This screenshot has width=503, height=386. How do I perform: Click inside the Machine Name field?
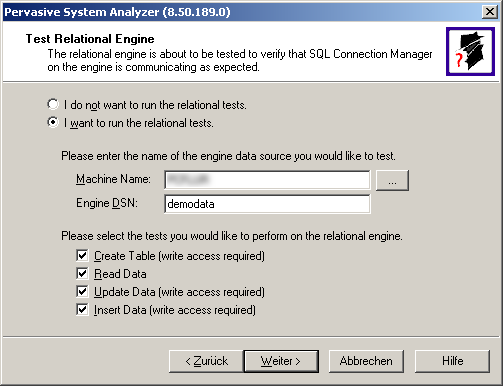click(267, 180)
